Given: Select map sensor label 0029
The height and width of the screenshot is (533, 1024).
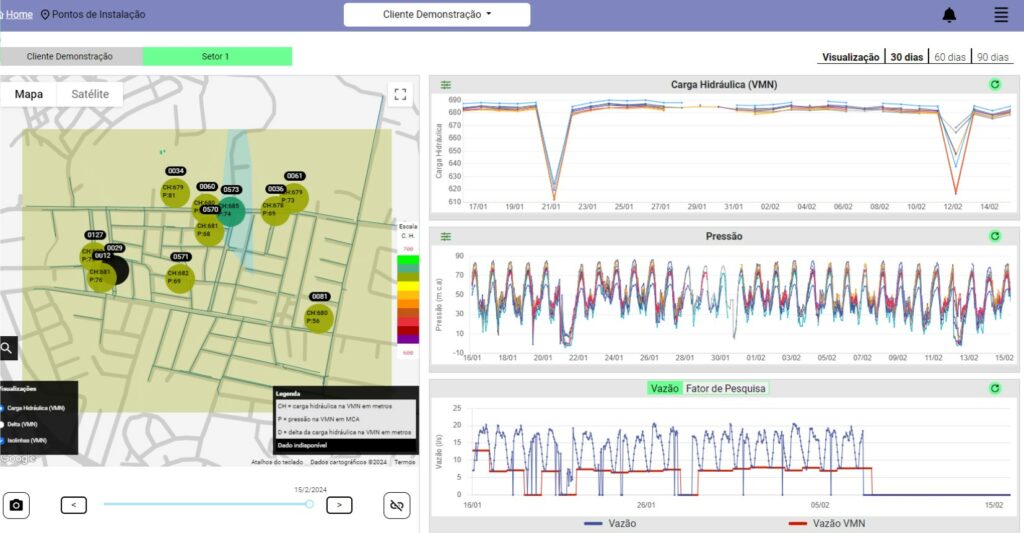Looking at the screenshot, I should pyautogui.click(x=114, y=248).
